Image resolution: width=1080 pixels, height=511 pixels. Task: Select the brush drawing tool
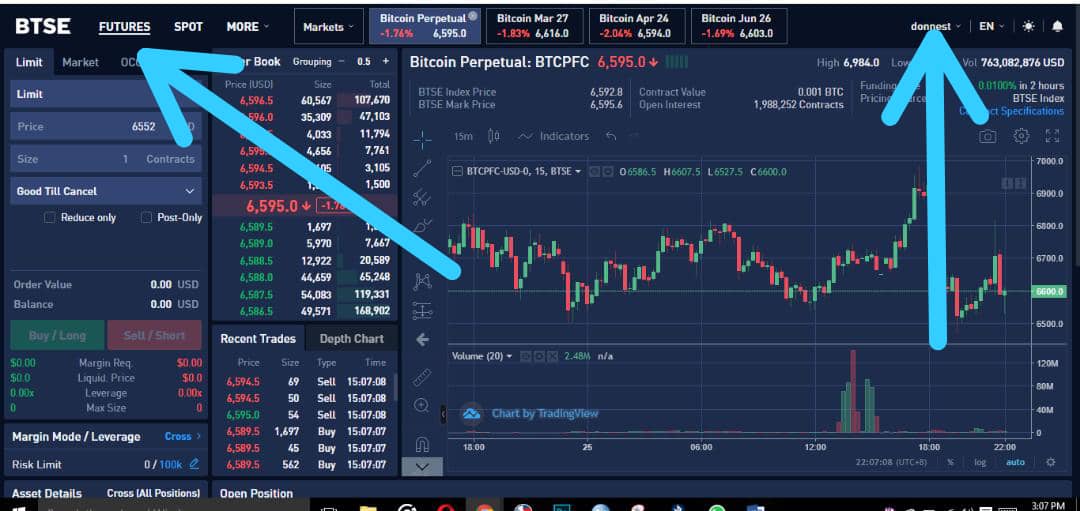click(x=422, y=227)
